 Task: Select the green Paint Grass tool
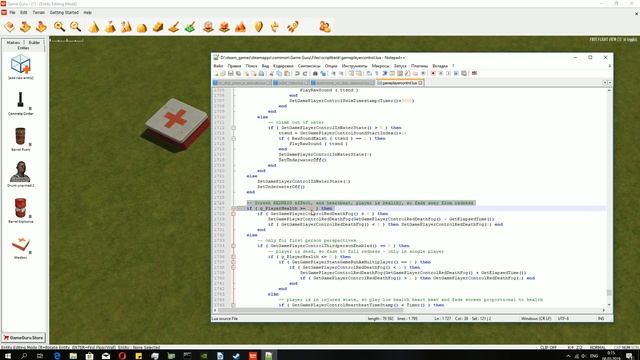(x=190, y=27)
